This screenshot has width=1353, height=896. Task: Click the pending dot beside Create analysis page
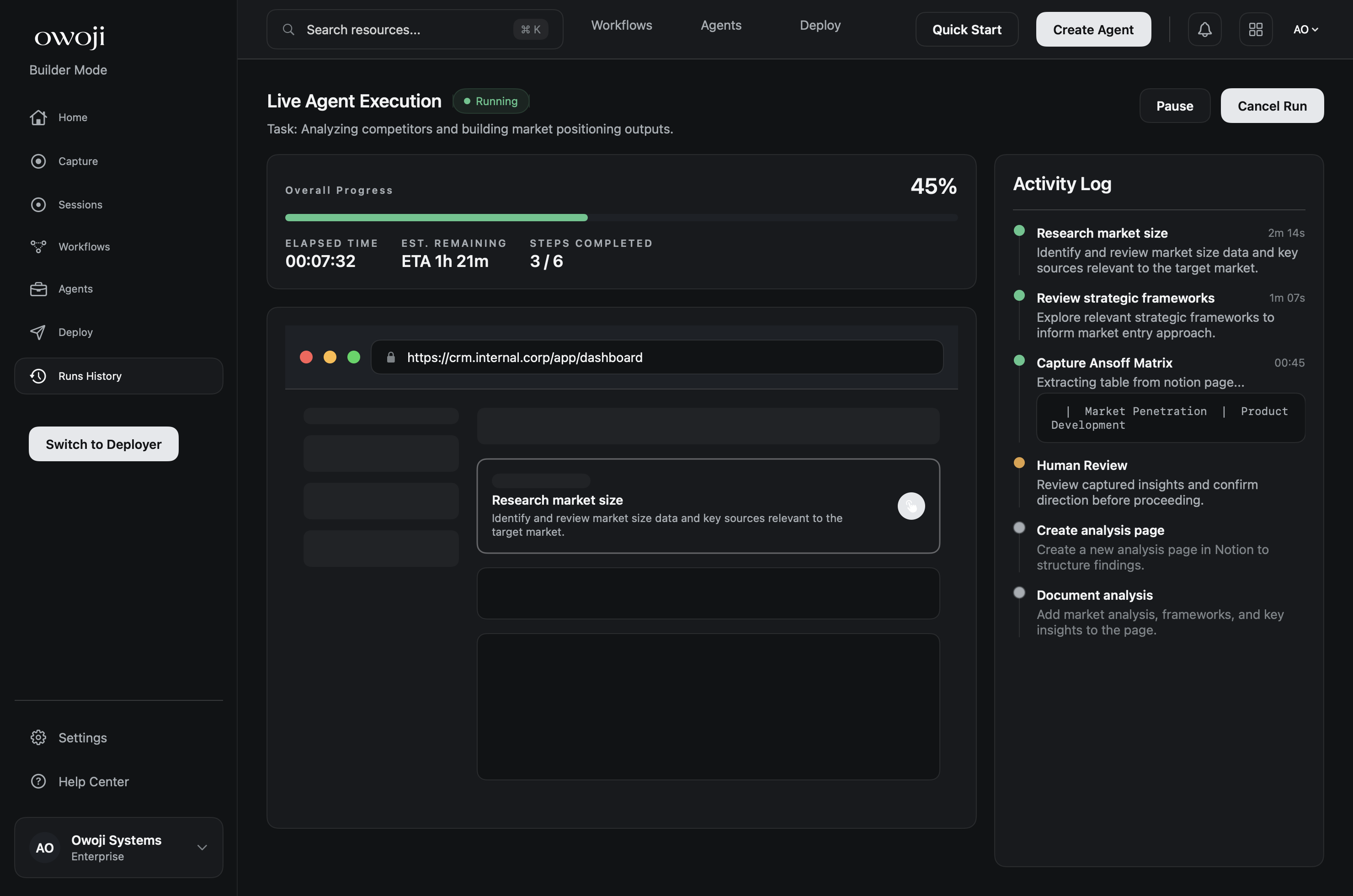tap(1019, 528)
